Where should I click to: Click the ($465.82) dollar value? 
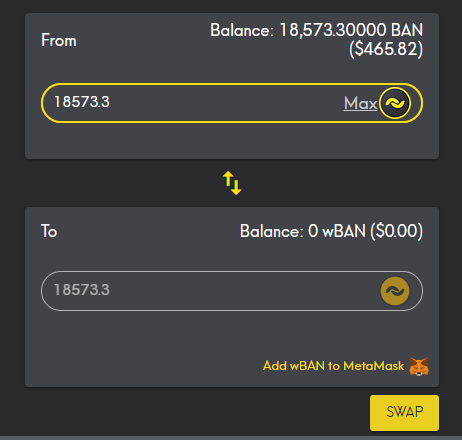click(x=386, y=49)
